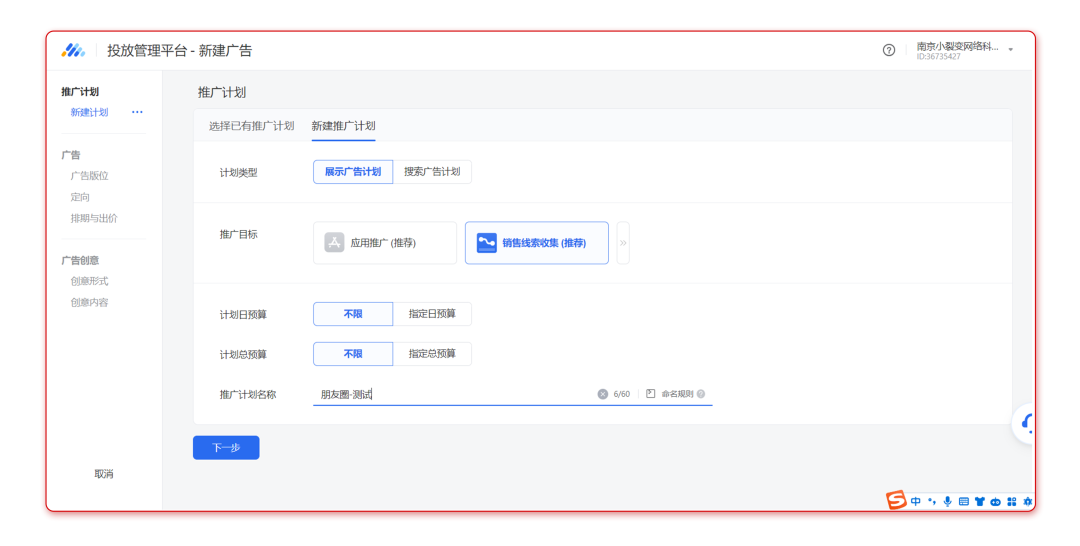The image size is (1080, 546).
Task: Select 展示广告计划 plan type
Action: (x=353, y=172)
